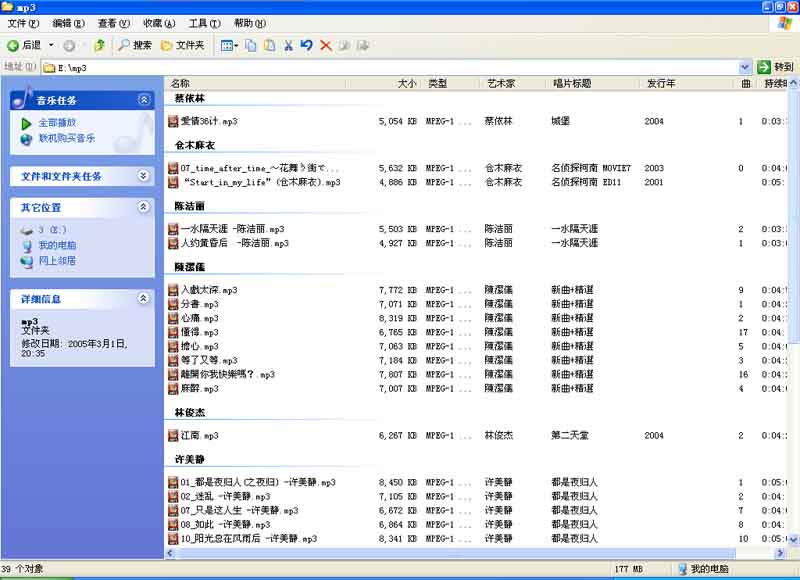Sort by the 发行年 column header
This screenshot has width=800, height=580.
pos(686,83)
